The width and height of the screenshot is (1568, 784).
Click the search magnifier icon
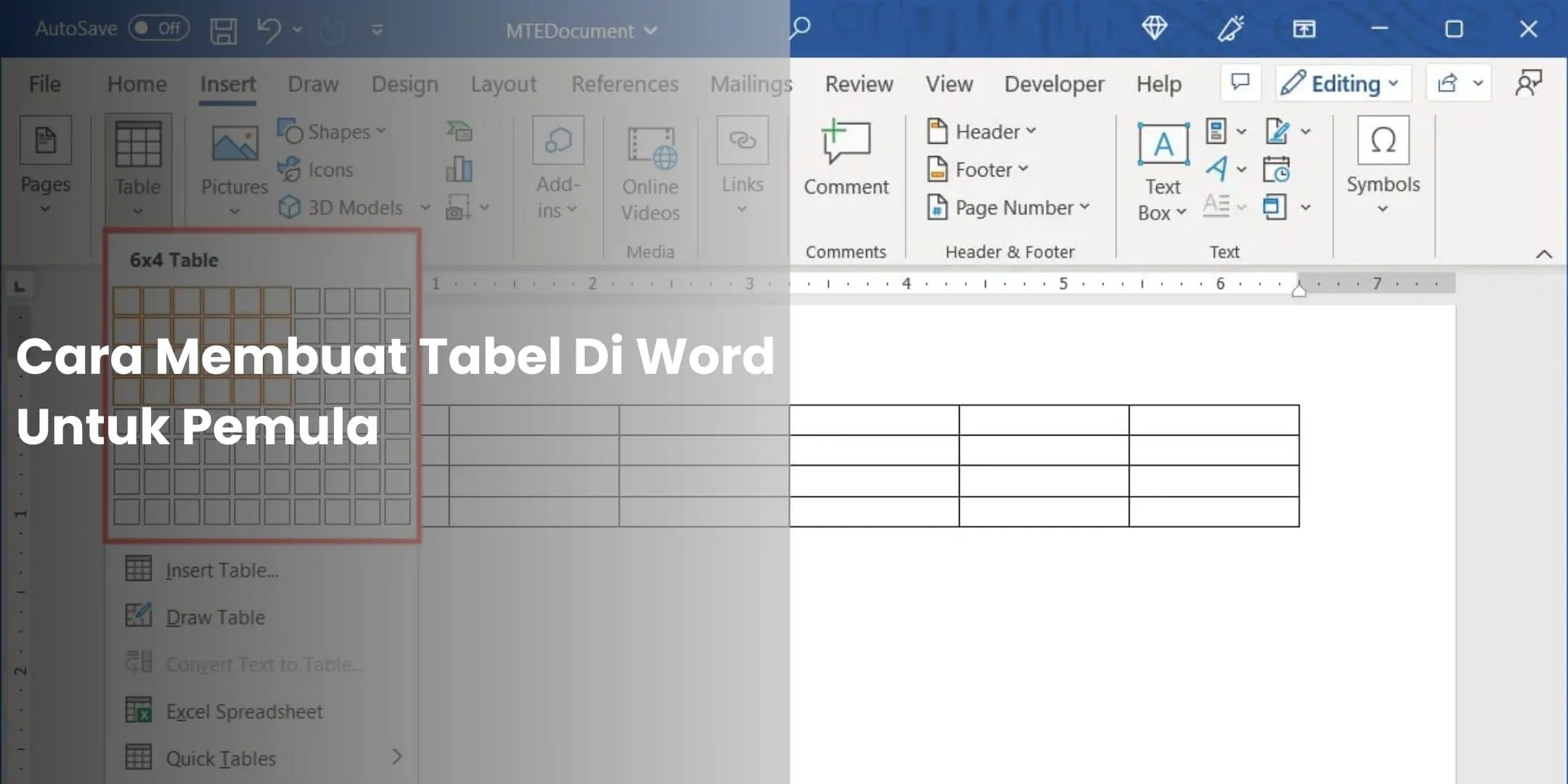tap(799, 28)
